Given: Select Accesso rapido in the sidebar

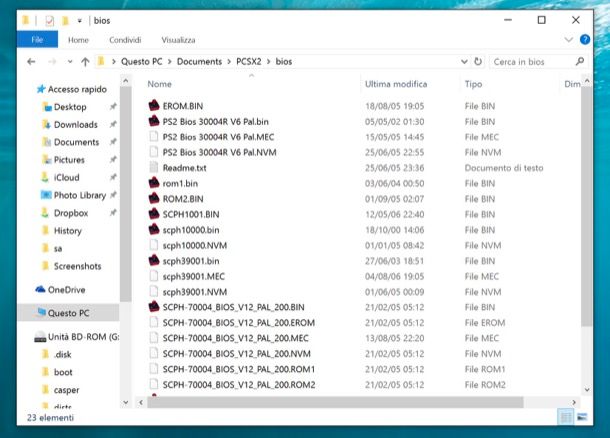Looking at the screenshot, I should pos(77,89).
